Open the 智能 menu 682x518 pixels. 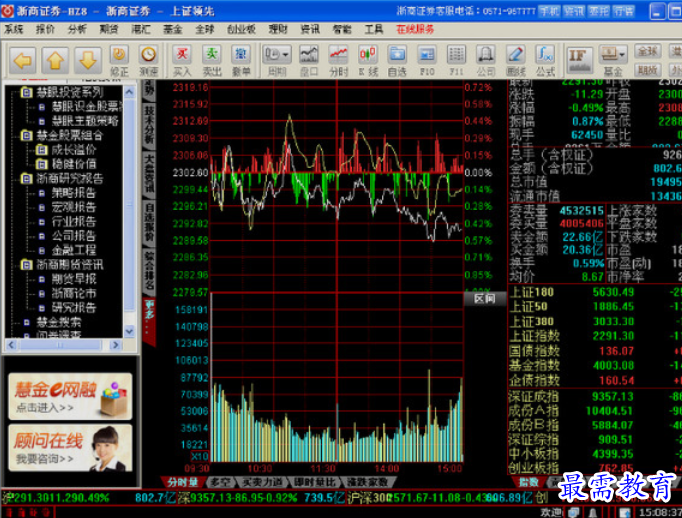tap(342, 29)
